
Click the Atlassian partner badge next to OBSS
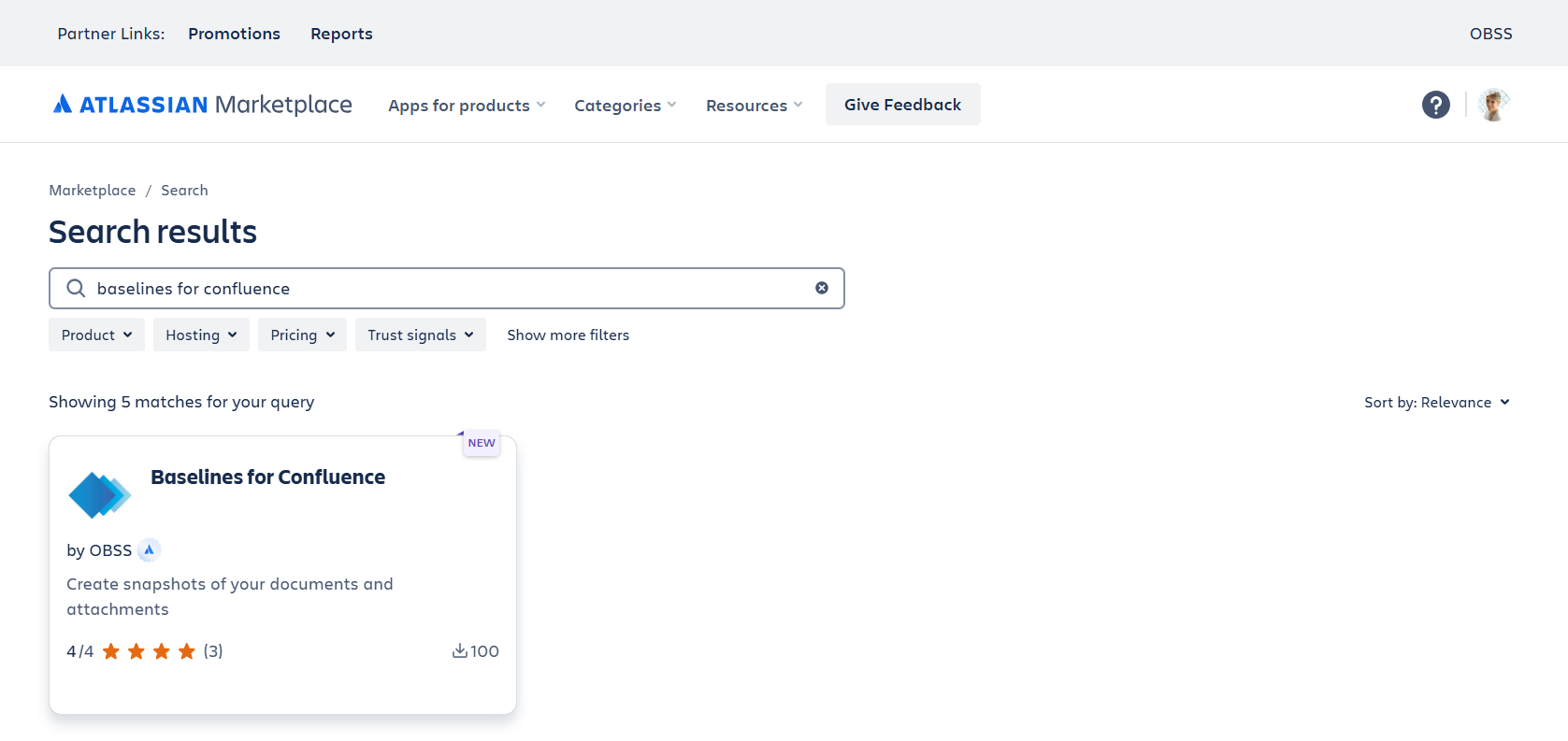tap(149, 550)
